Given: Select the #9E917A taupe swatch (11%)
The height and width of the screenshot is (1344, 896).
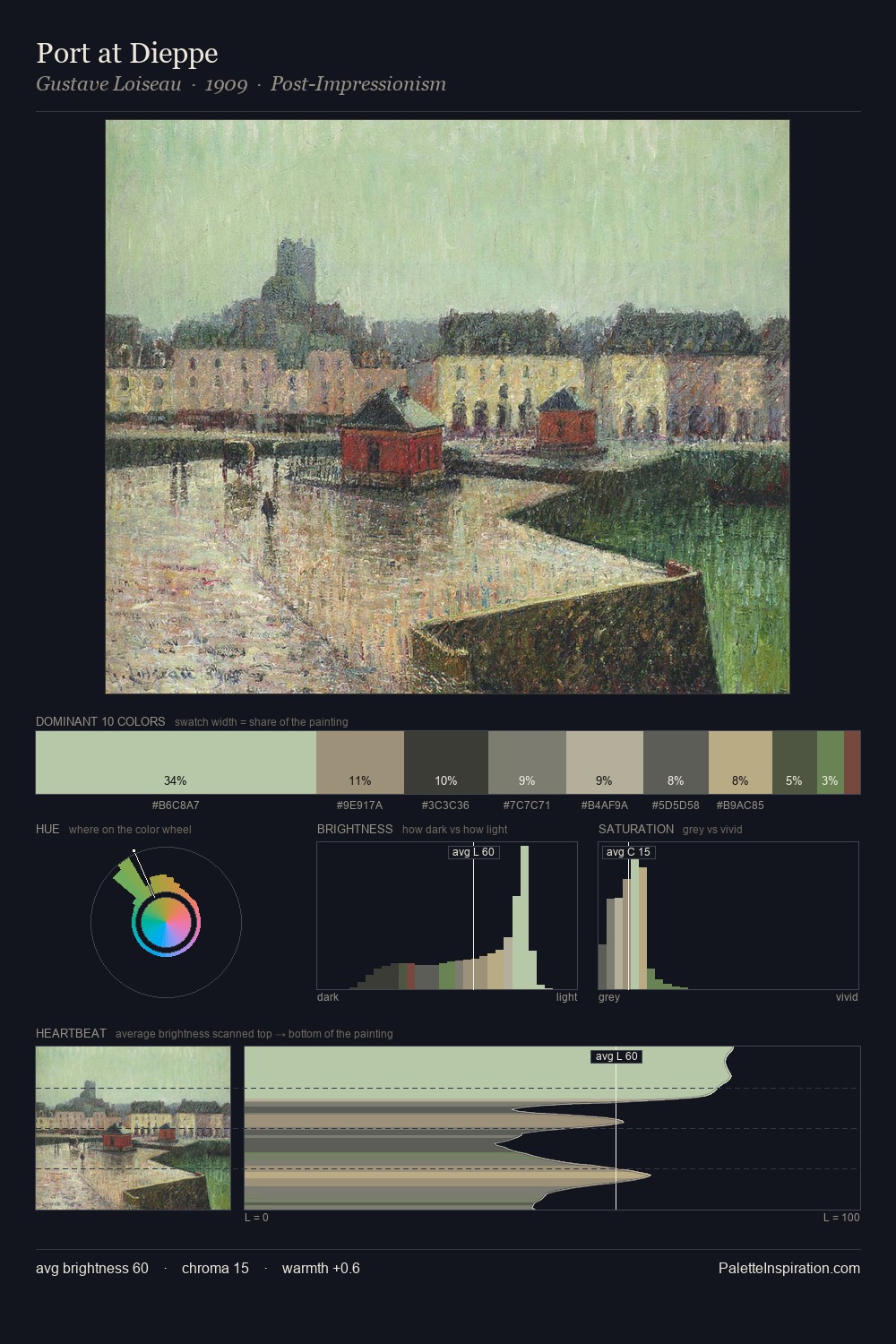Looking at the screenshot, I should (x=360, y=762).
